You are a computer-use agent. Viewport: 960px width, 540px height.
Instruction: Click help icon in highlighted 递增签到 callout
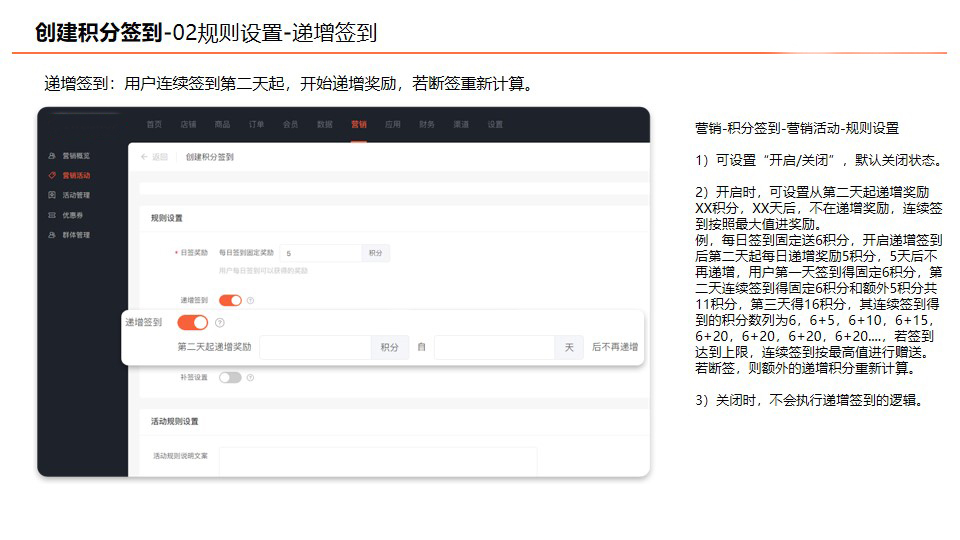pyautogui.click(x=220, y=323)
